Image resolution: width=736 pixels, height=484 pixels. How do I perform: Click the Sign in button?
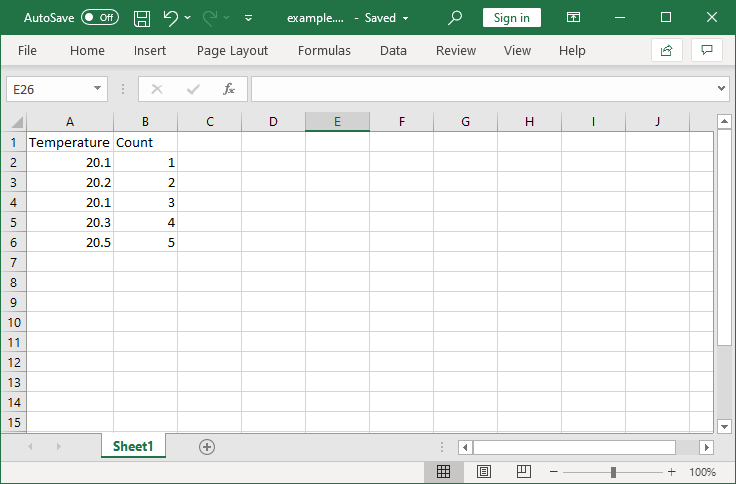pyautogui.click(x=511, y=18)
